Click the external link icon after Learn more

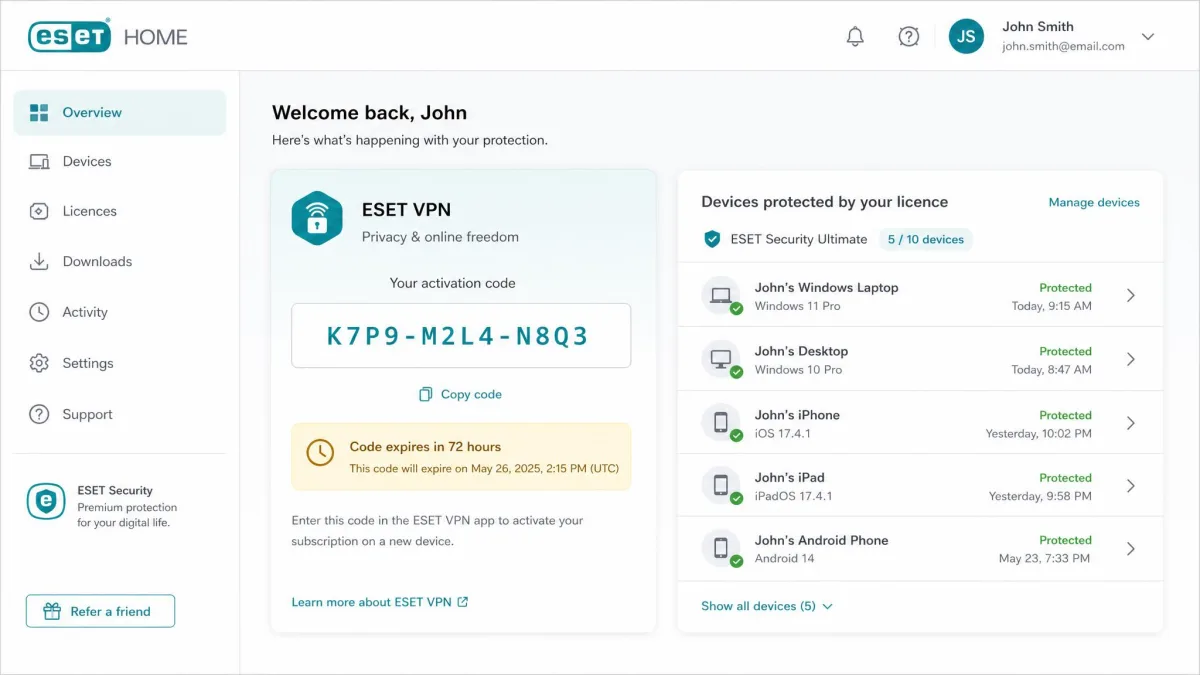[463, 603]
